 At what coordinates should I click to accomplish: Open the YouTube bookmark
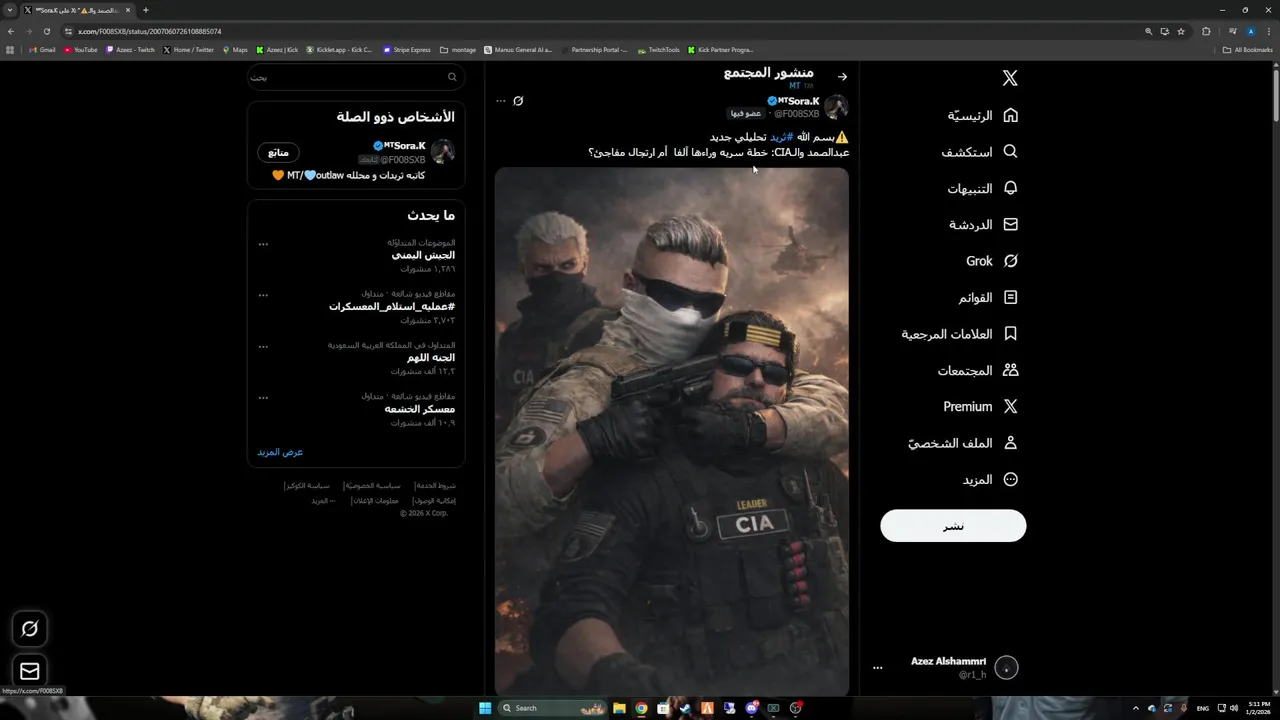pyautogui.click(x=81, y=50)
